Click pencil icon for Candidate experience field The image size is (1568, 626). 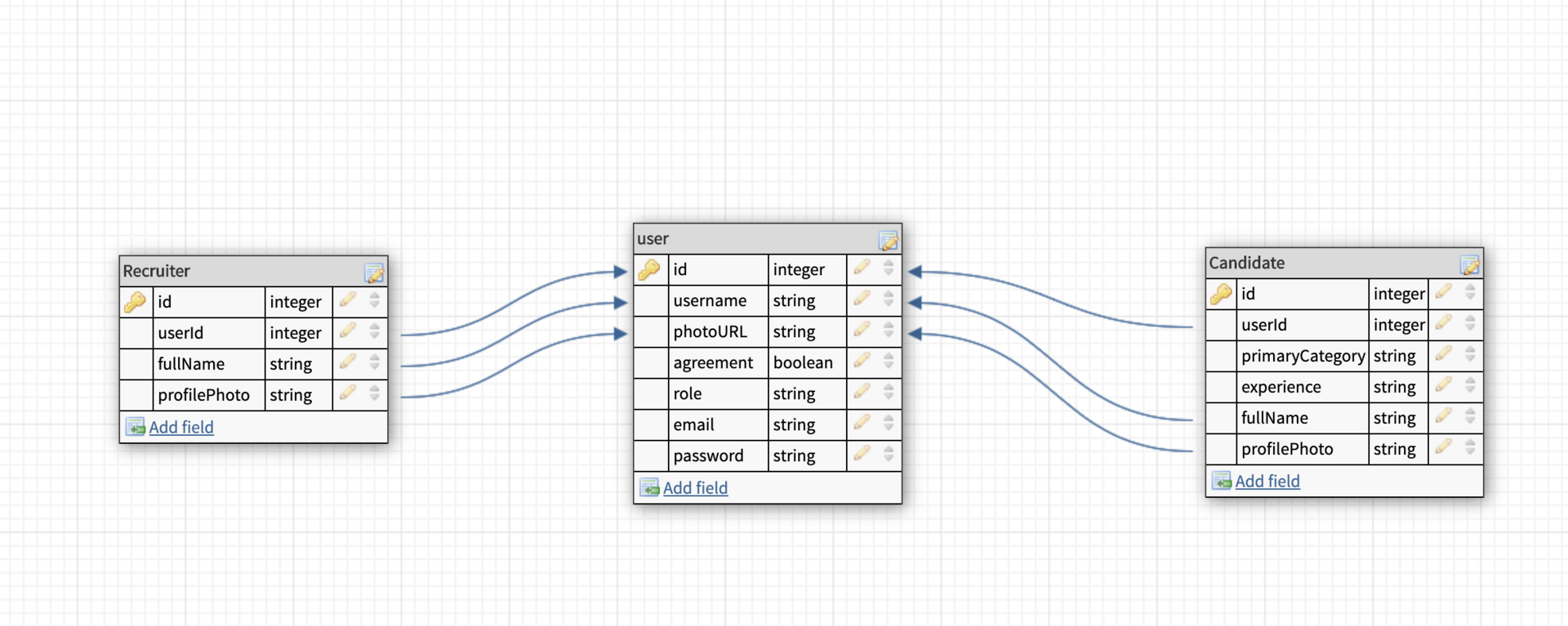(x=1444, y=385)
